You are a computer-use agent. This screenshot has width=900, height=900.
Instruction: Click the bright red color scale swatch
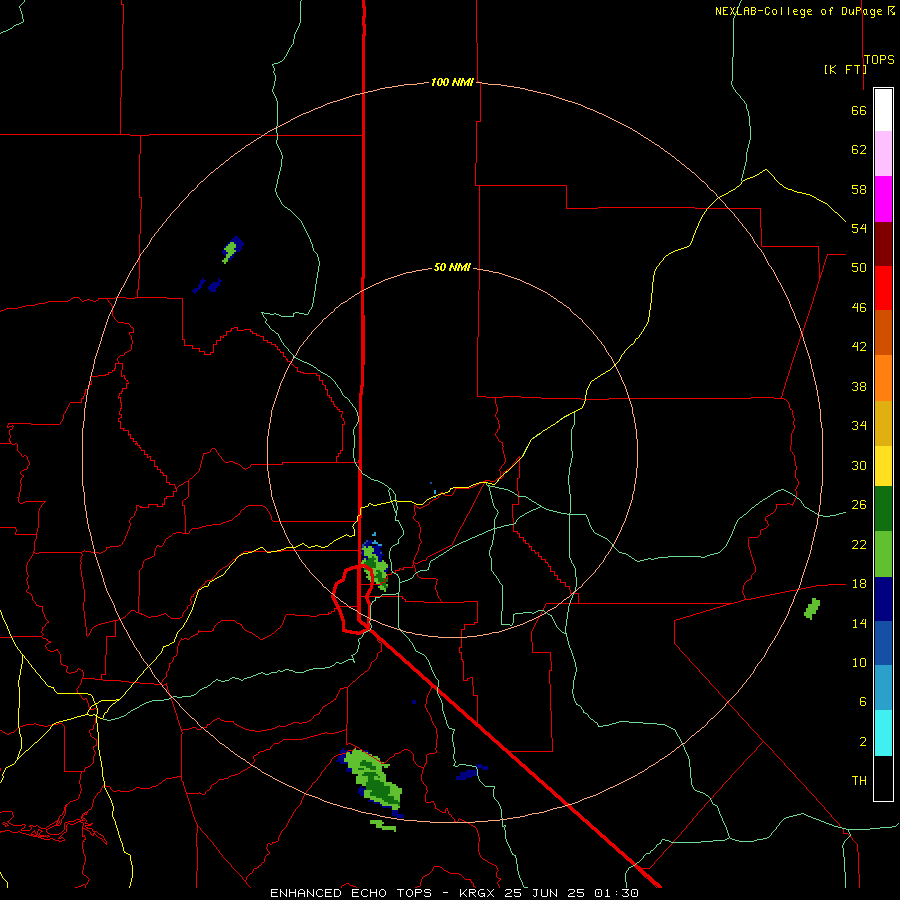click(x=883, y=288)
